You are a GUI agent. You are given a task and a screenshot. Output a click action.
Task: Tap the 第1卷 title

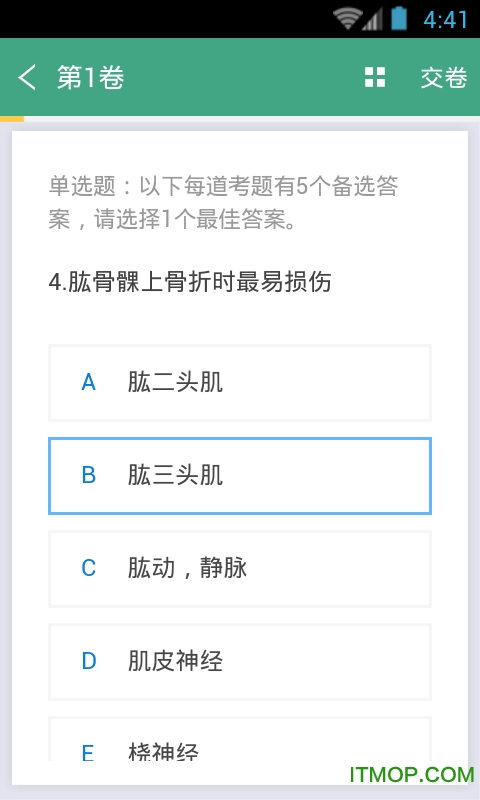pos(90,78)
